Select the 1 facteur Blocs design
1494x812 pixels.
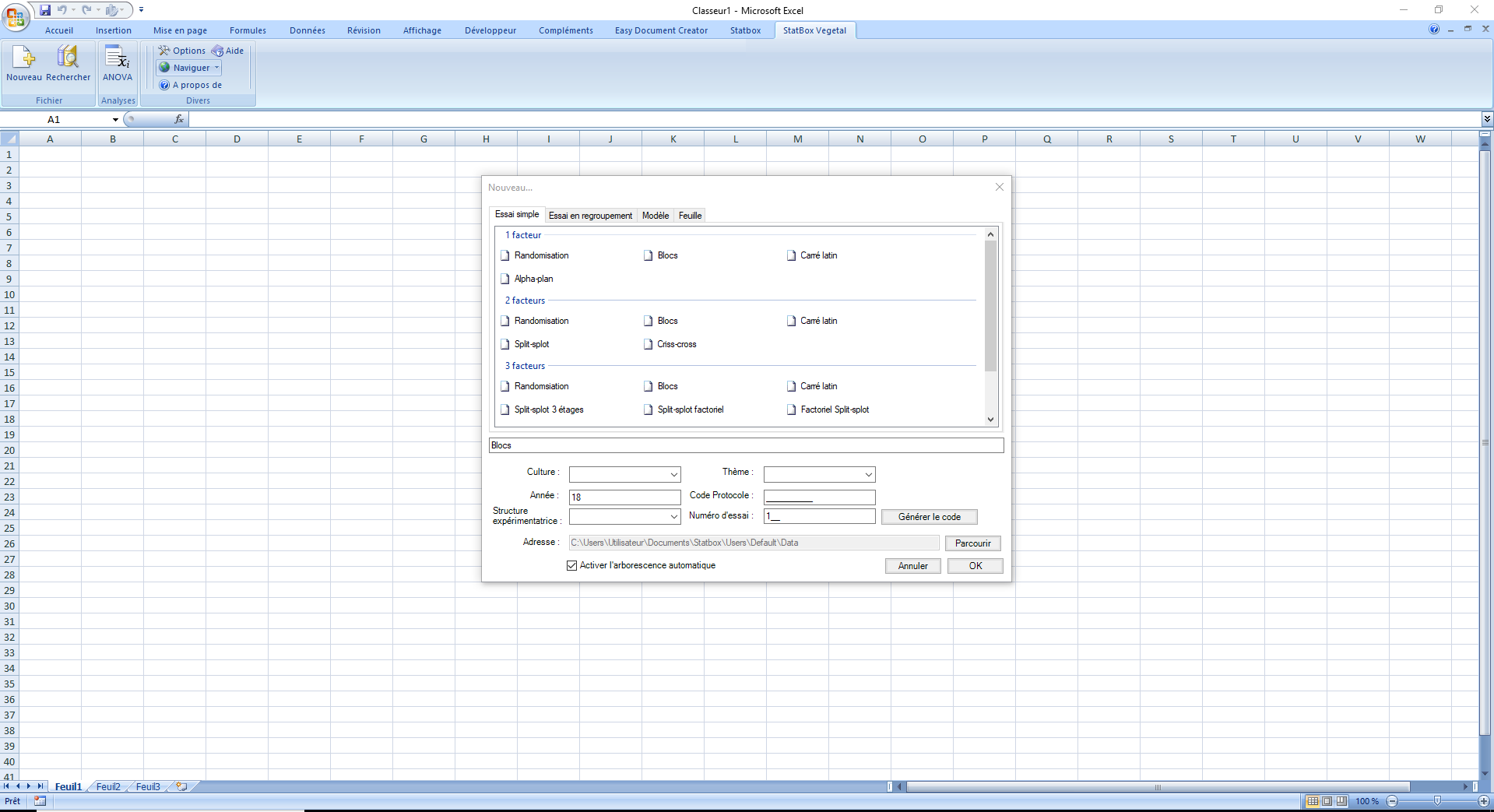coord(661,255)
